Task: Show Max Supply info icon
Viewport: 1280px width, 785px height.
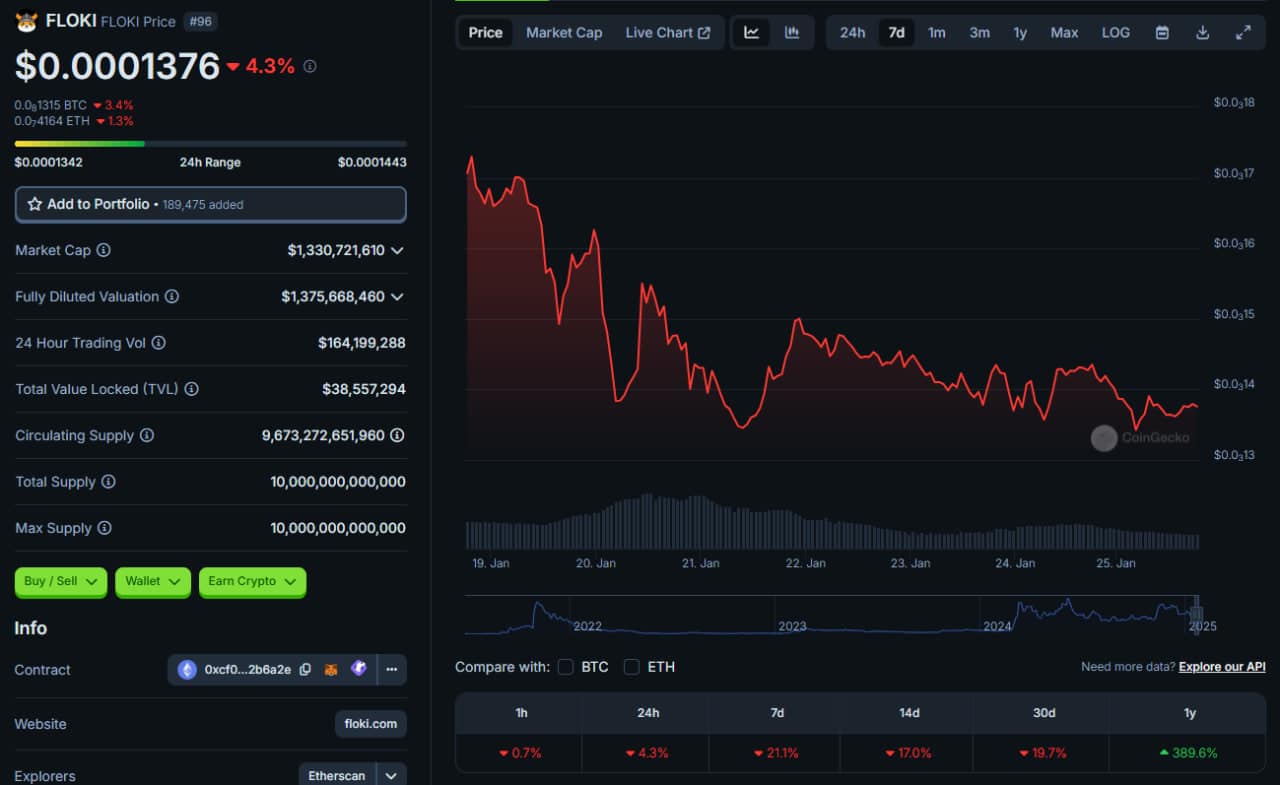Action: (x=104, y=528)
